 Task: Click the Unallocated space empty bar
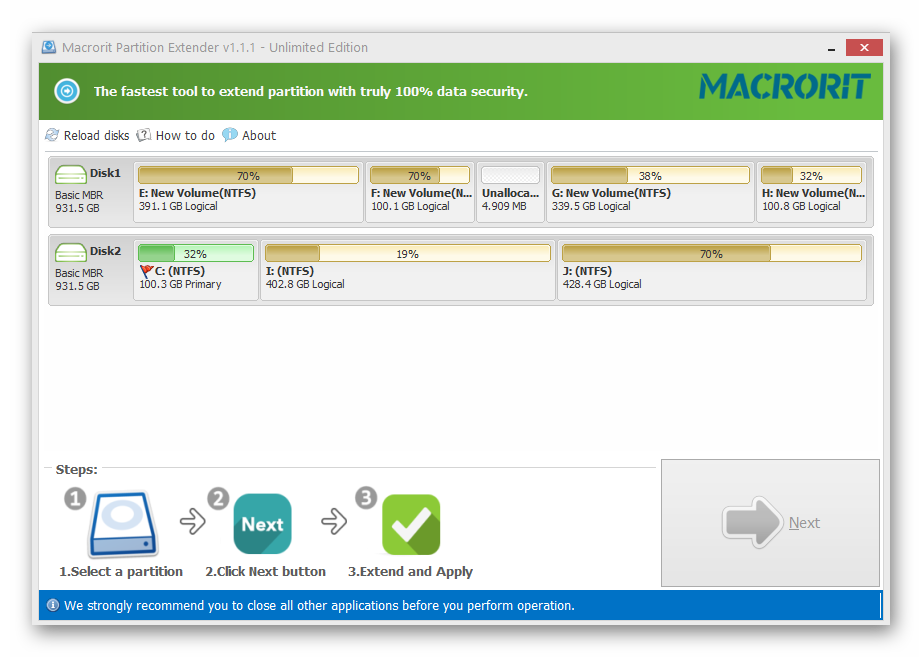[510, 175]
